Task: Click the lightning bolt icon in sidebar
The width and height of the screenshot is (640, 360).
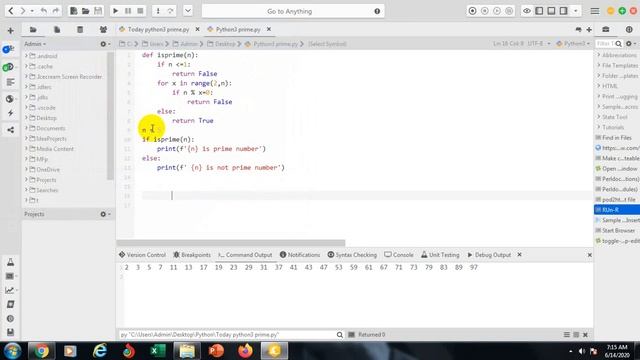Action: click(x=11, y=113)
